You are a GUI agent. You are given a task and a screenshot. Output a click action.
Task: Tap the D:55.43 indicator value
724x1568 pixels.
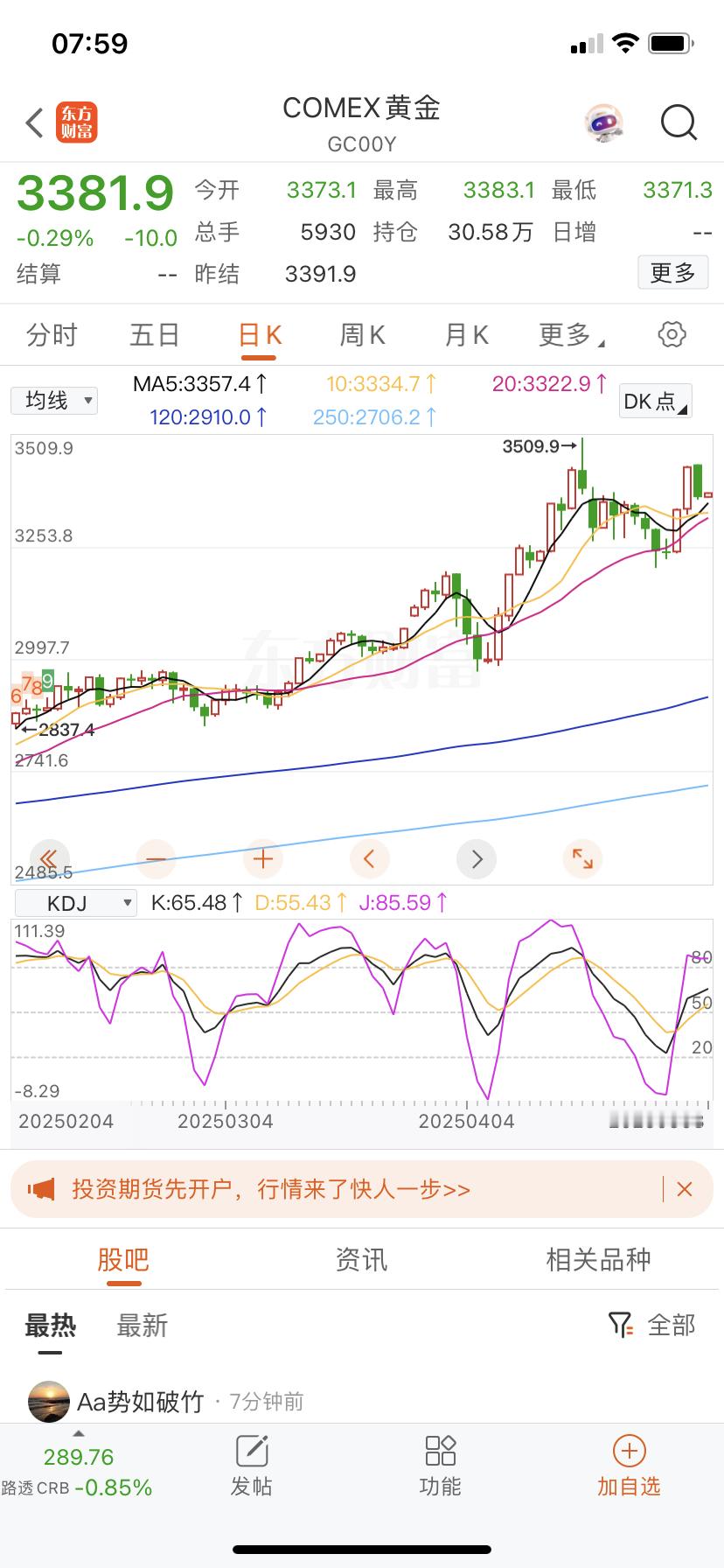301,903
